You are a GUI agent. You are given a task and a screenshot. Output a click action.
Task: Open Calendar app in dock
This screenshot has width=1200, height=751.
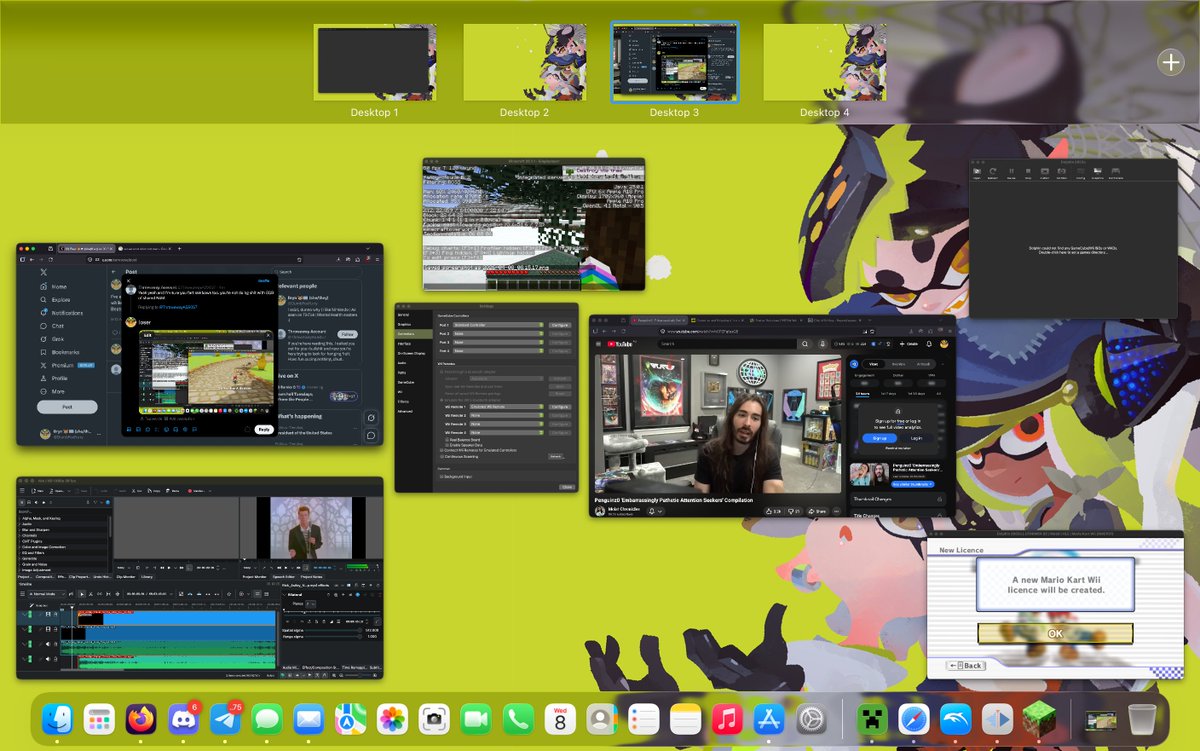(561, 720)
